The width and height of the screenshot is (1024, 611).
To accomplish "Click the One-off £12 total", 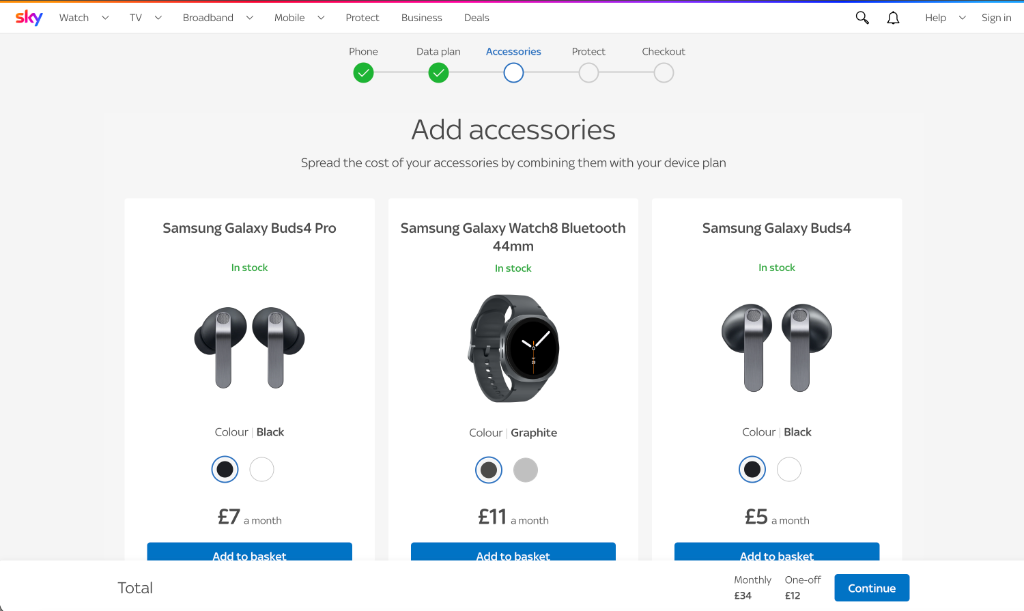I will pos(803,588).
